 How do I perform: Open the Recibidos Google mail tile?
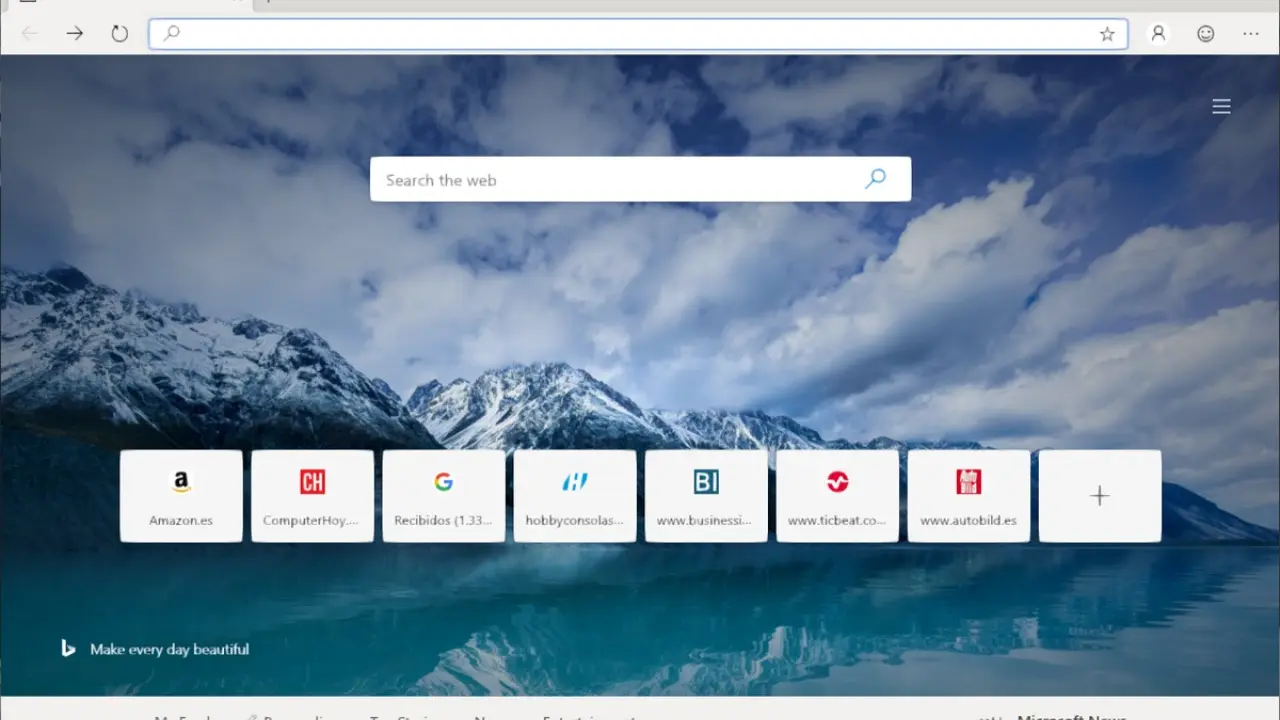443,496
